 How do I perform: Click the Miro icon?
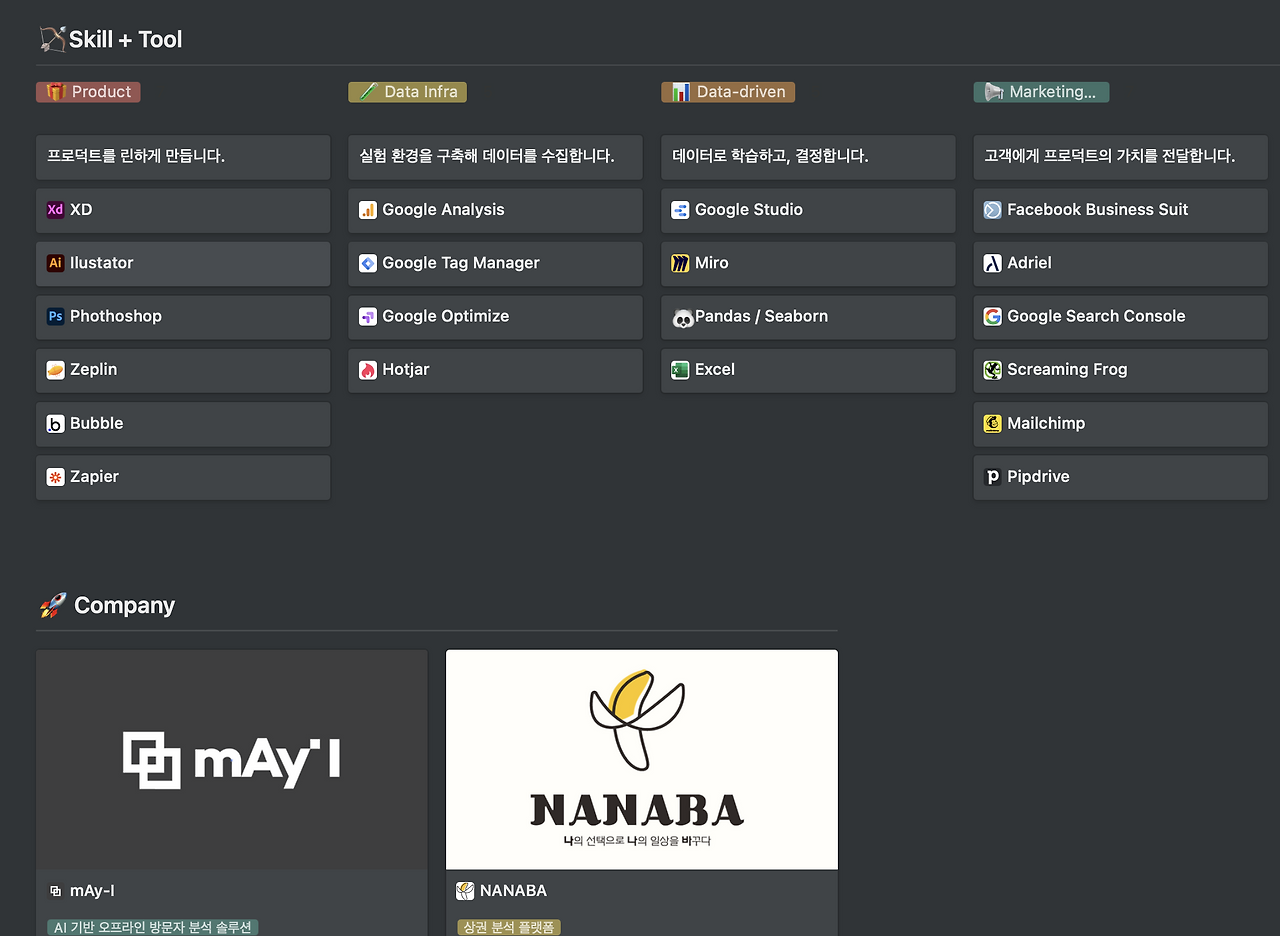680,263
